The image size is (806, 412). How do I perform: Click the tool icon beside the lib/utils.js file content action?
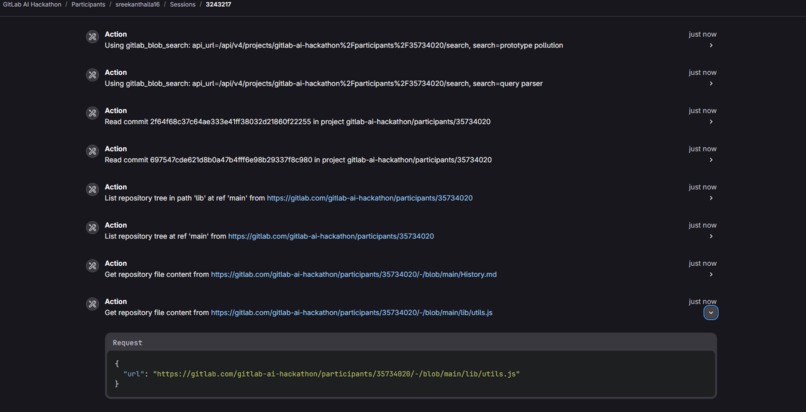point(92,304)
